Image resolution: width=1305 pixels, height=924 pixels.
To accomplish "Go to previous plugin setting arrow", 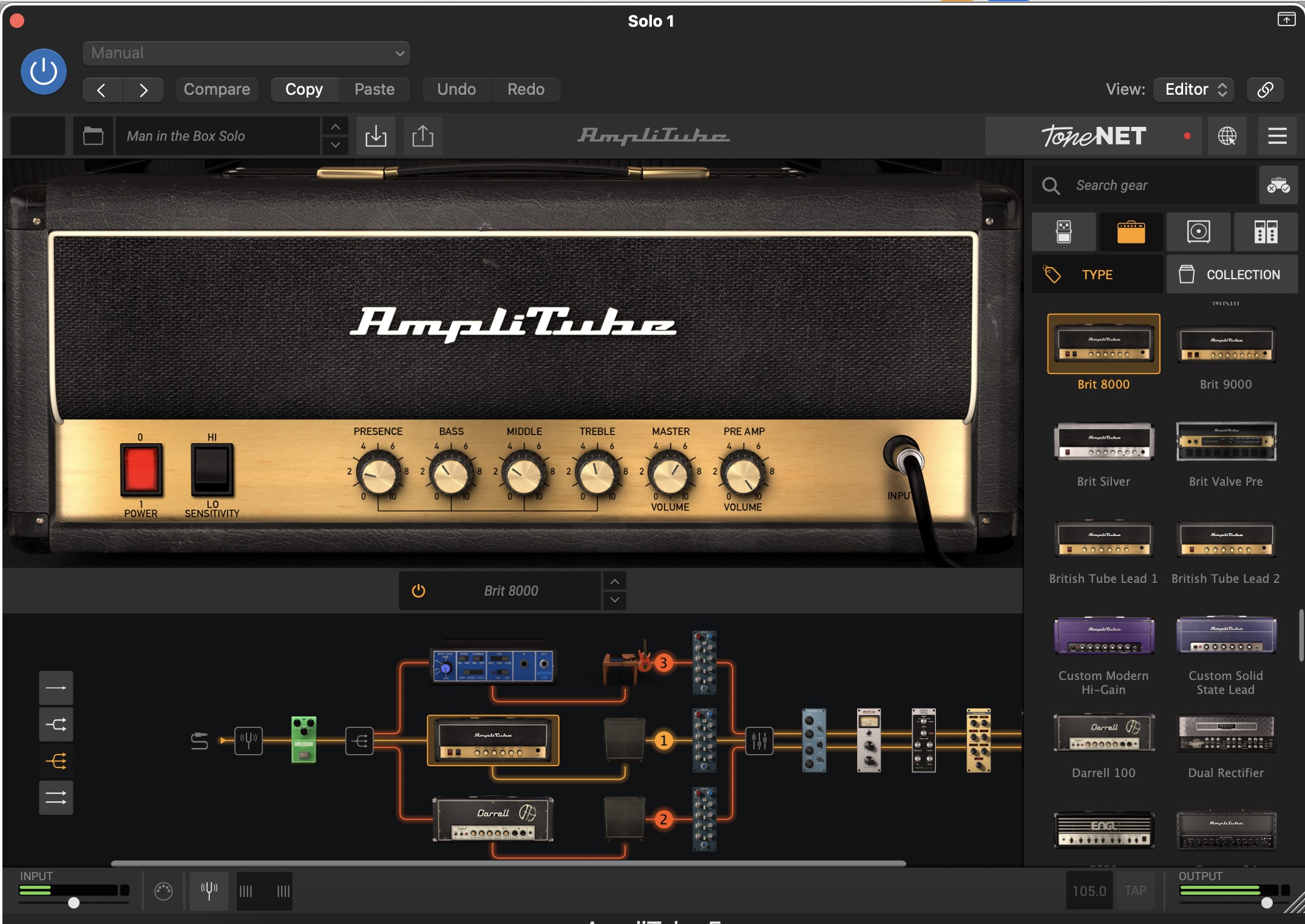I will point(102,90).
